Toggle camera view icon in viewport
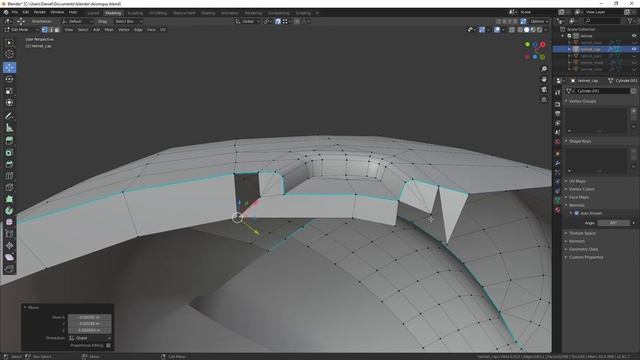The height and width of the screenshot is (360, 640). coord(544,89)
